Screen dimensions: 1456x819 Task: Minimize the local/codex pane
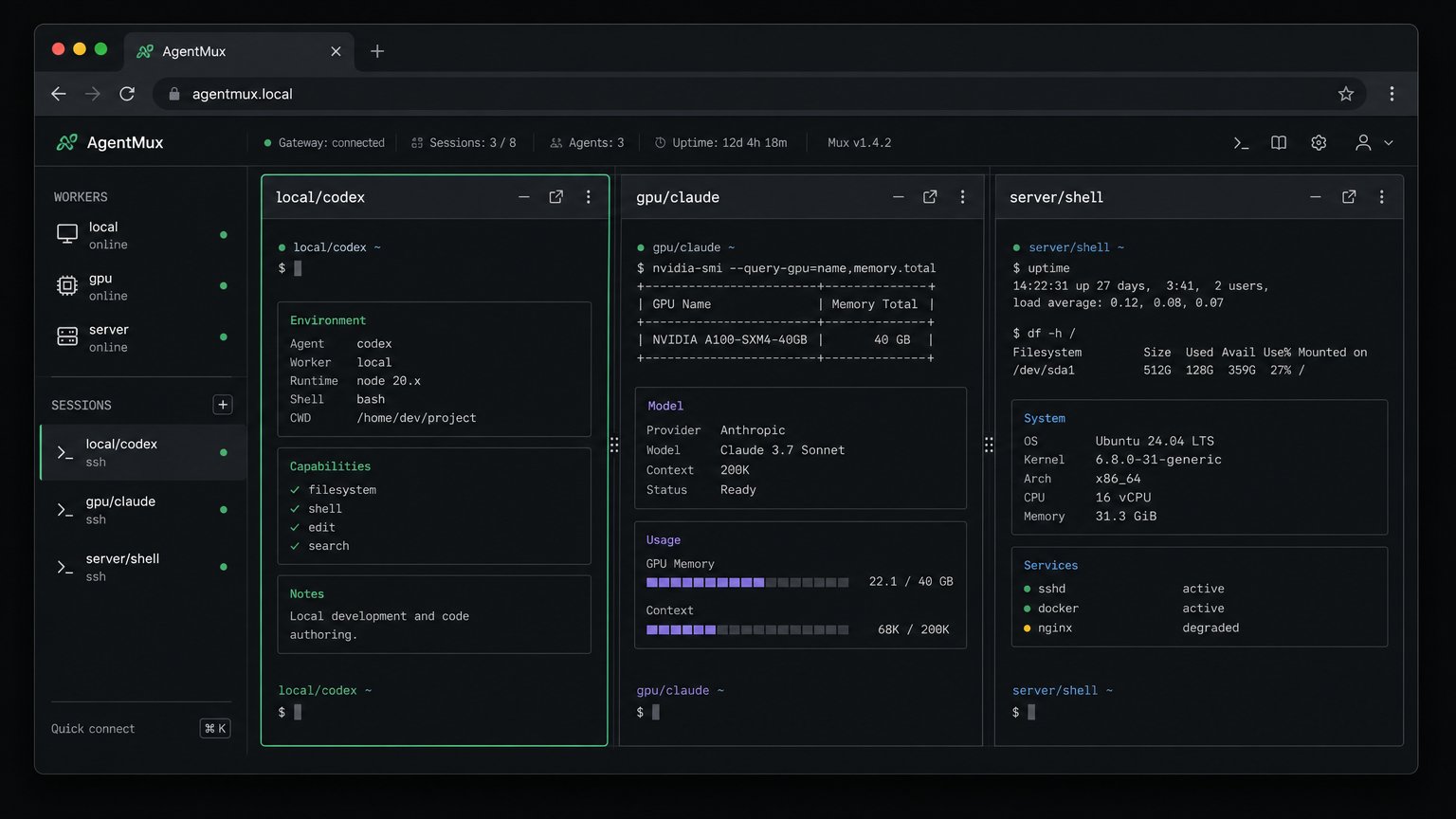click(x=524, y=197)
